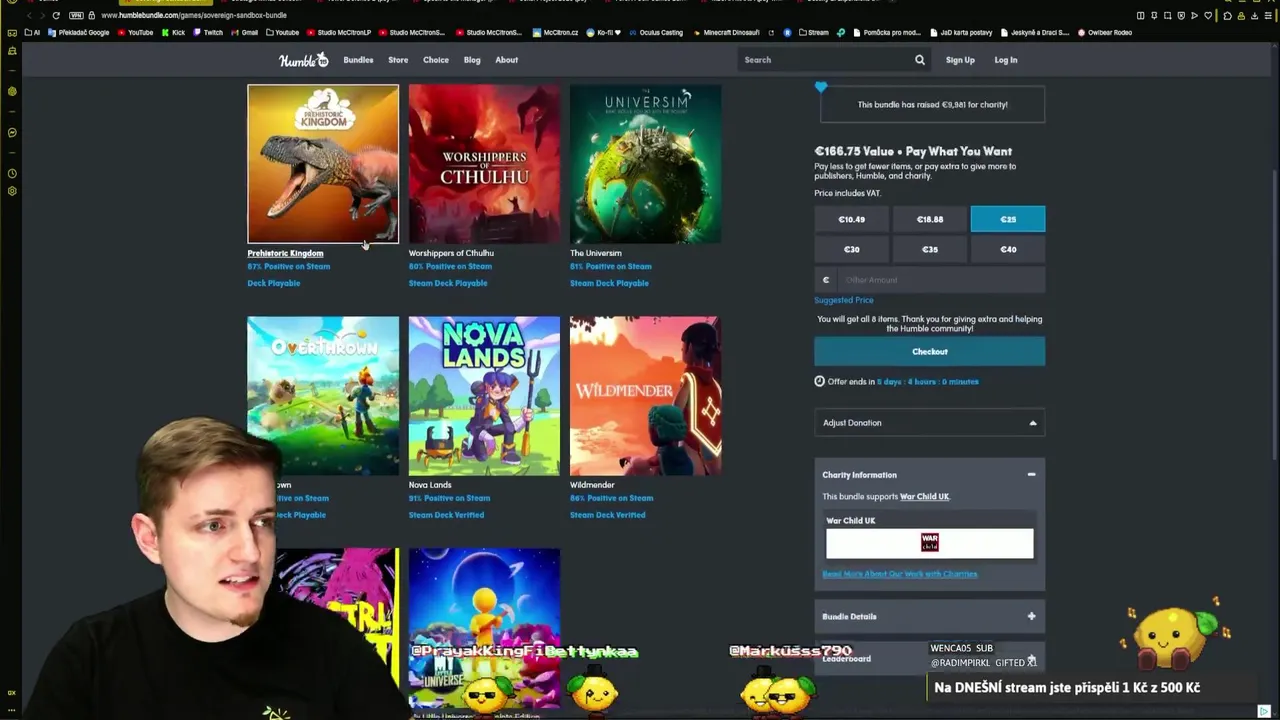This screenshot has width=1280, height=720.
Task: Click the War Child logo banner
Action: point(930,543)
